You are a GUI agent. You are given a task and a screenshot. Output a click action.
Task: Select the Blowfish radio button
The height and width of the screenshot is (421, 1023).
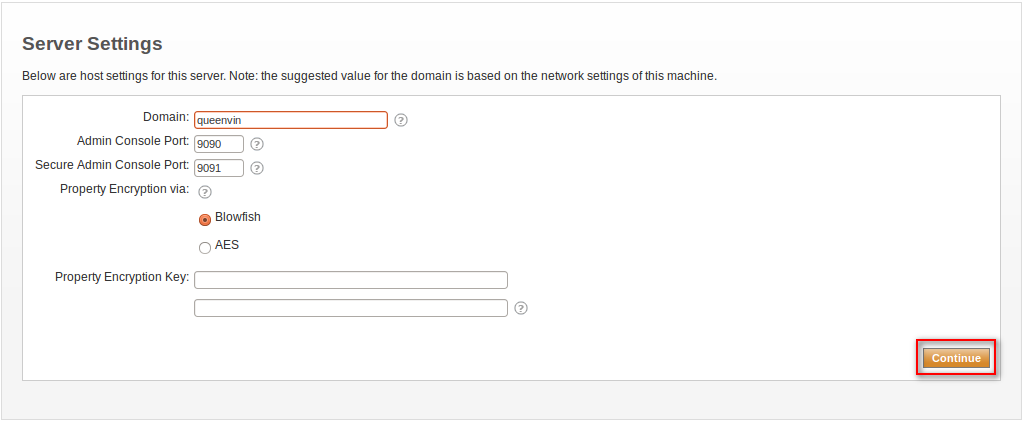point(205,220)
